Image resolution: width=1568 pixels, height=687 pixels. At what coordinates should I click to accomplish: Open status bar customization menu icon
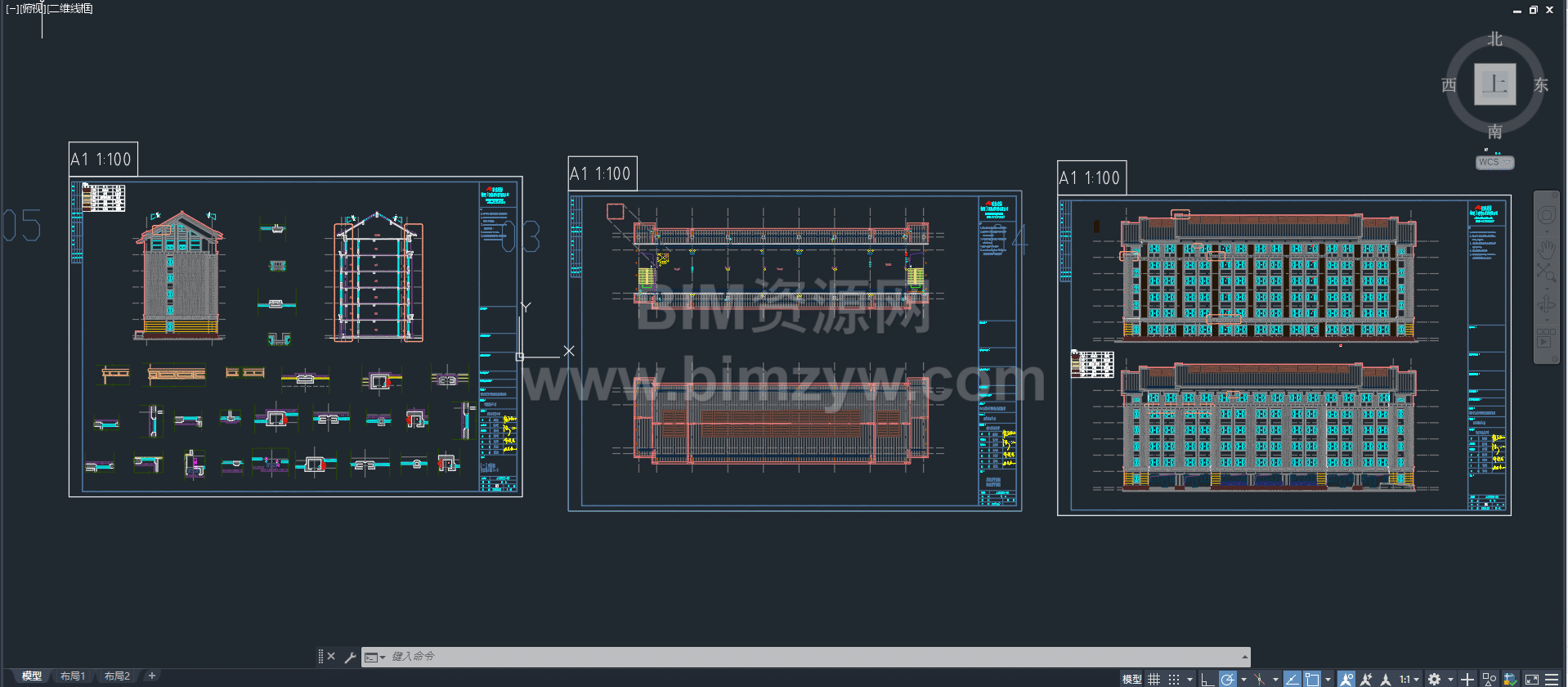pos(1552,680)
